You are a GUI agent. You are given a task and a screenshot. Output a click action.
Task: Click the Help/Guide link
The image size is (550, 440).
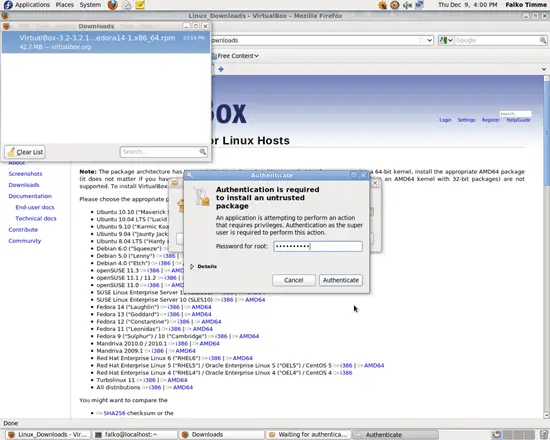pyautogui.click(x=518, y=120)
